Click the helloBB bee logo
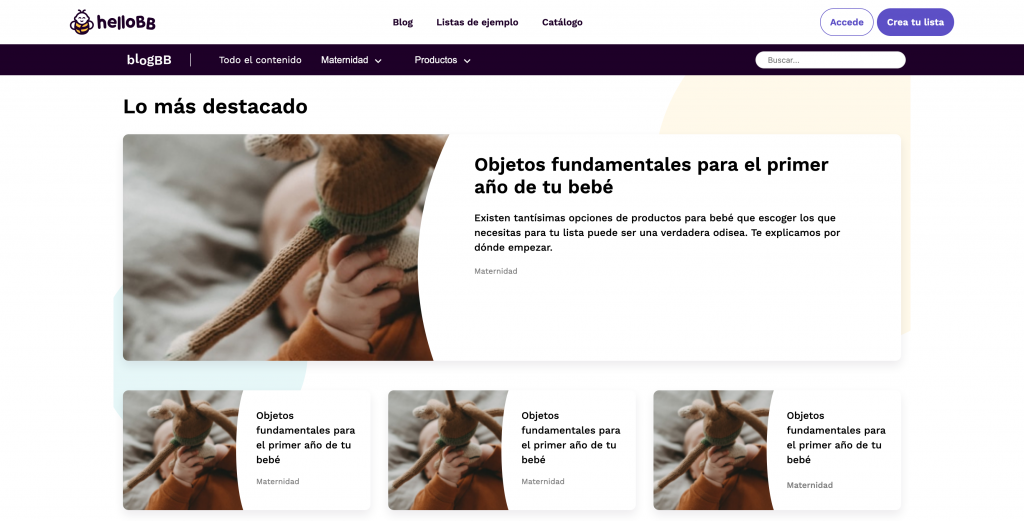The width and height of the screenshot is (1024, 521). (112, 22)
